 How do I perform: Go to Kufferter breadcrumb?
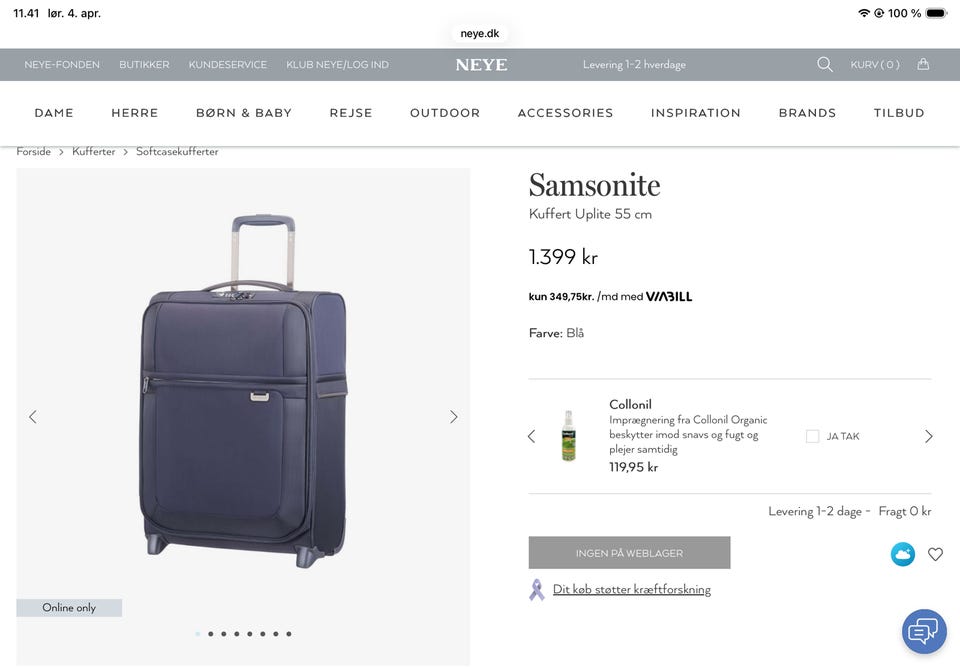tap(93, 152)
